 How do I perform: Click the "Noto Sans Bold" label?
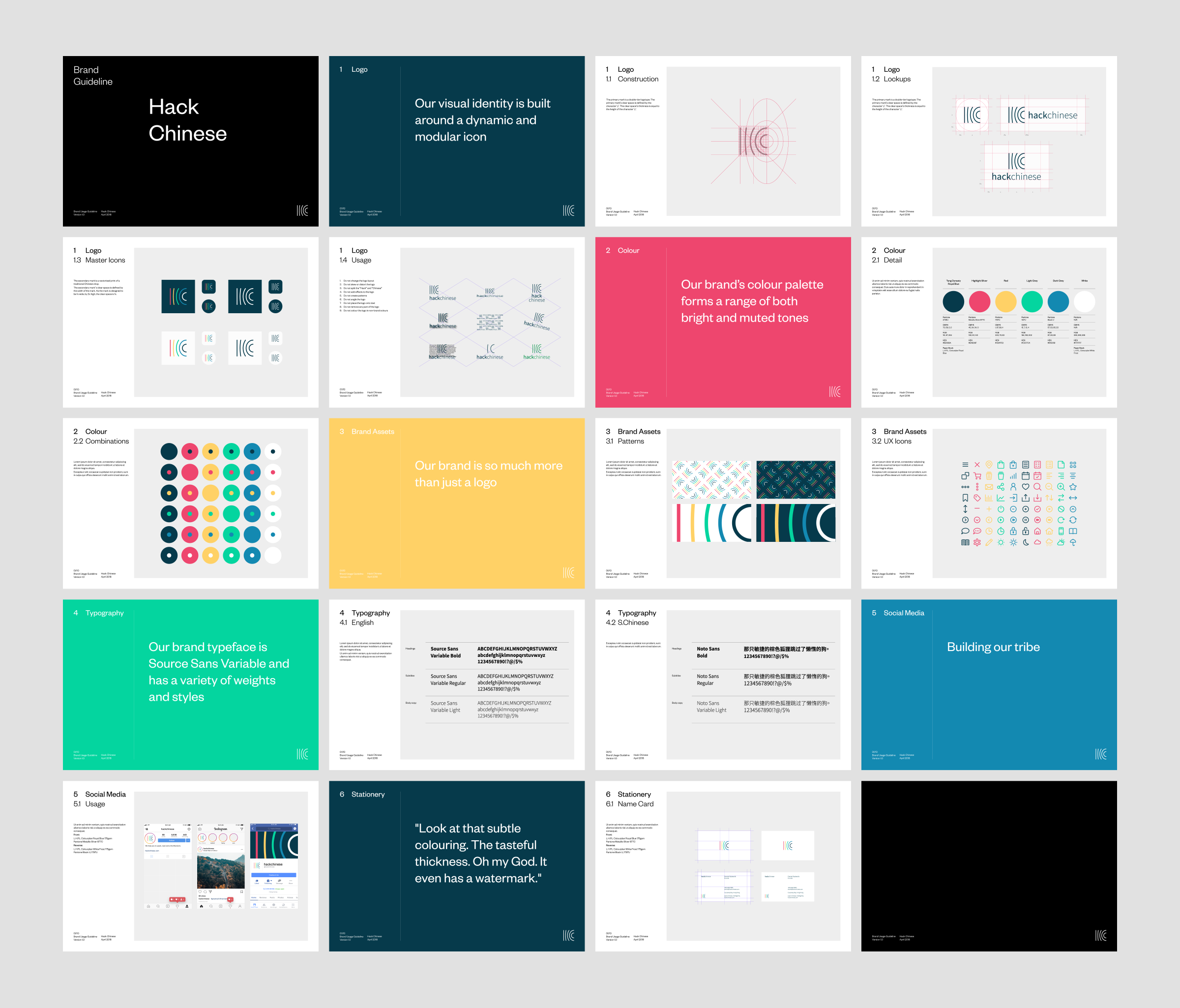[x=708, y=652]
